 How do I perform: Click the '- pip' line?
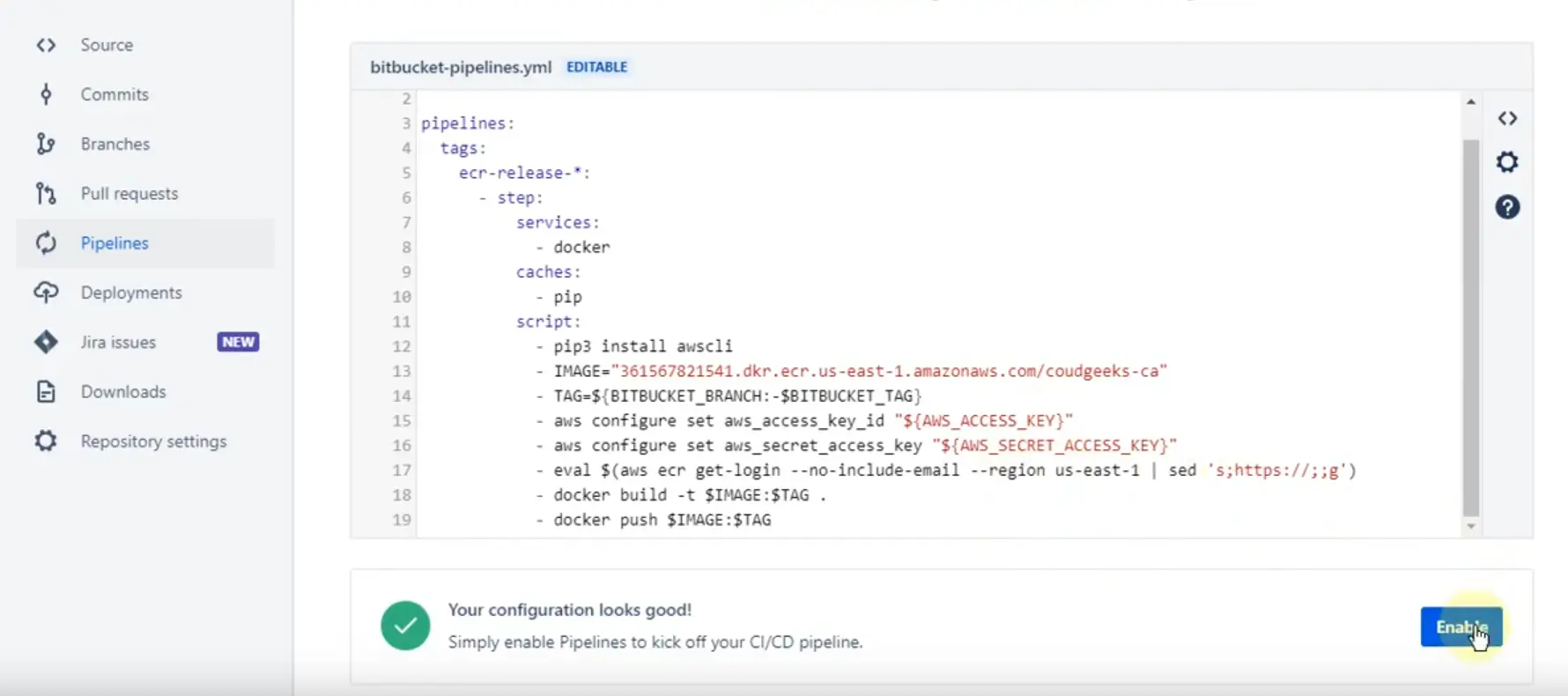(x=558, y=297)
